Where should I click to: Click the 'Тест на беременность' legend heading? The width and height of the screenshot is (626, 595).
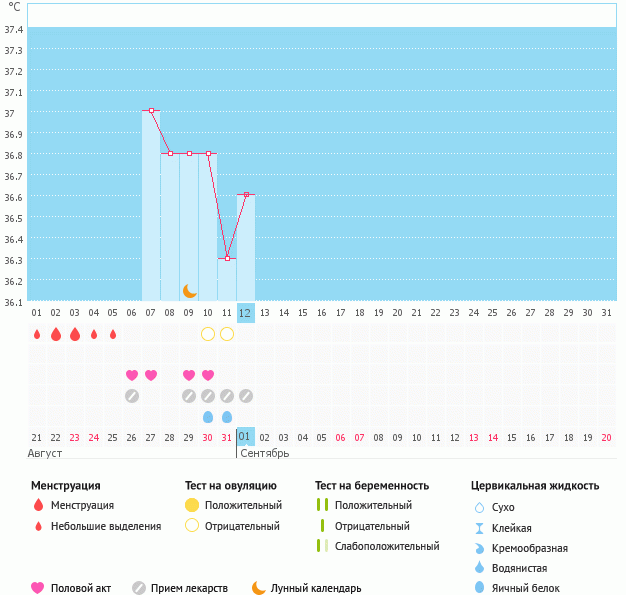pyautogui.click(x=372, y=486)
